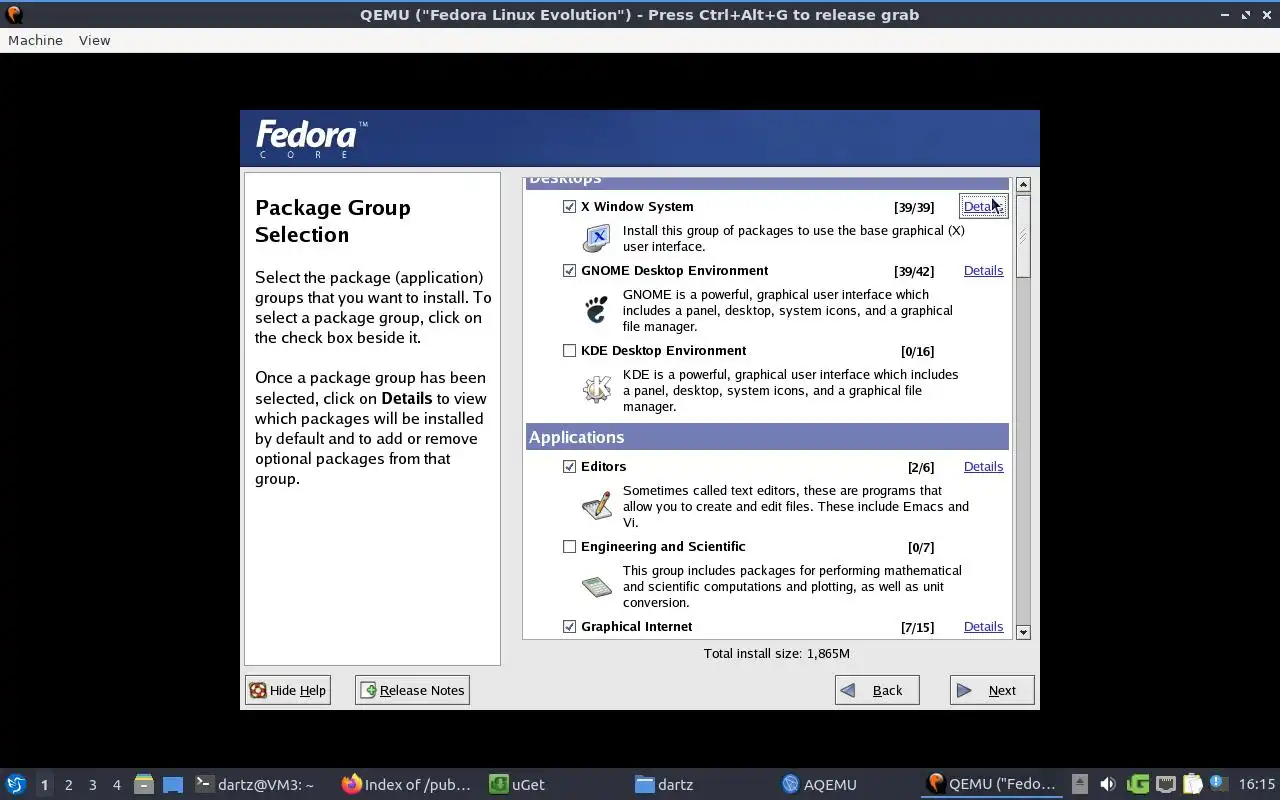Click the show desktop icon in taskbar

173,784
